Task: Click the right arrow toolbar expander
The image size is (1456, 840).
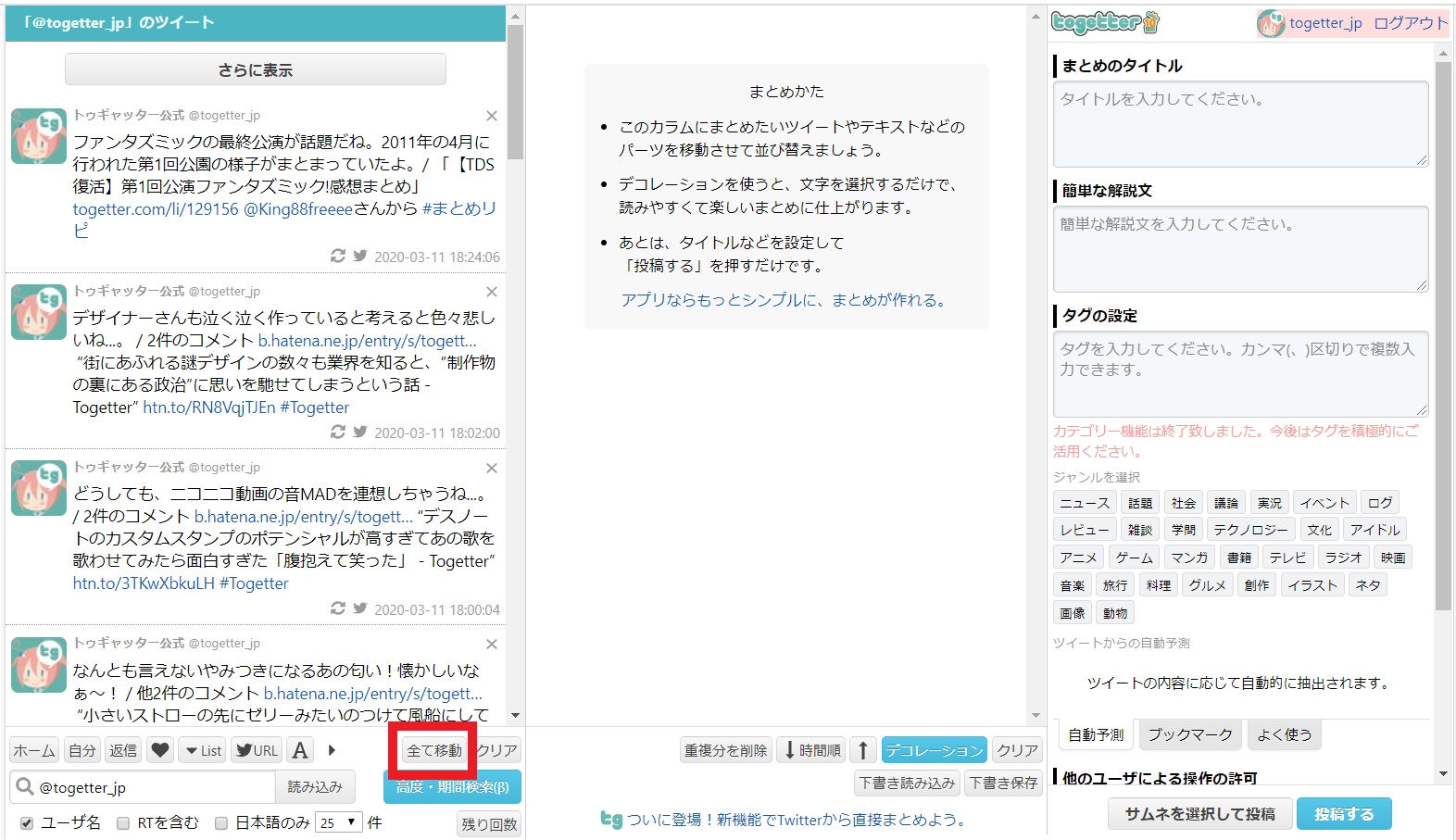Action: pyautogui.click(x=332, y=750)
